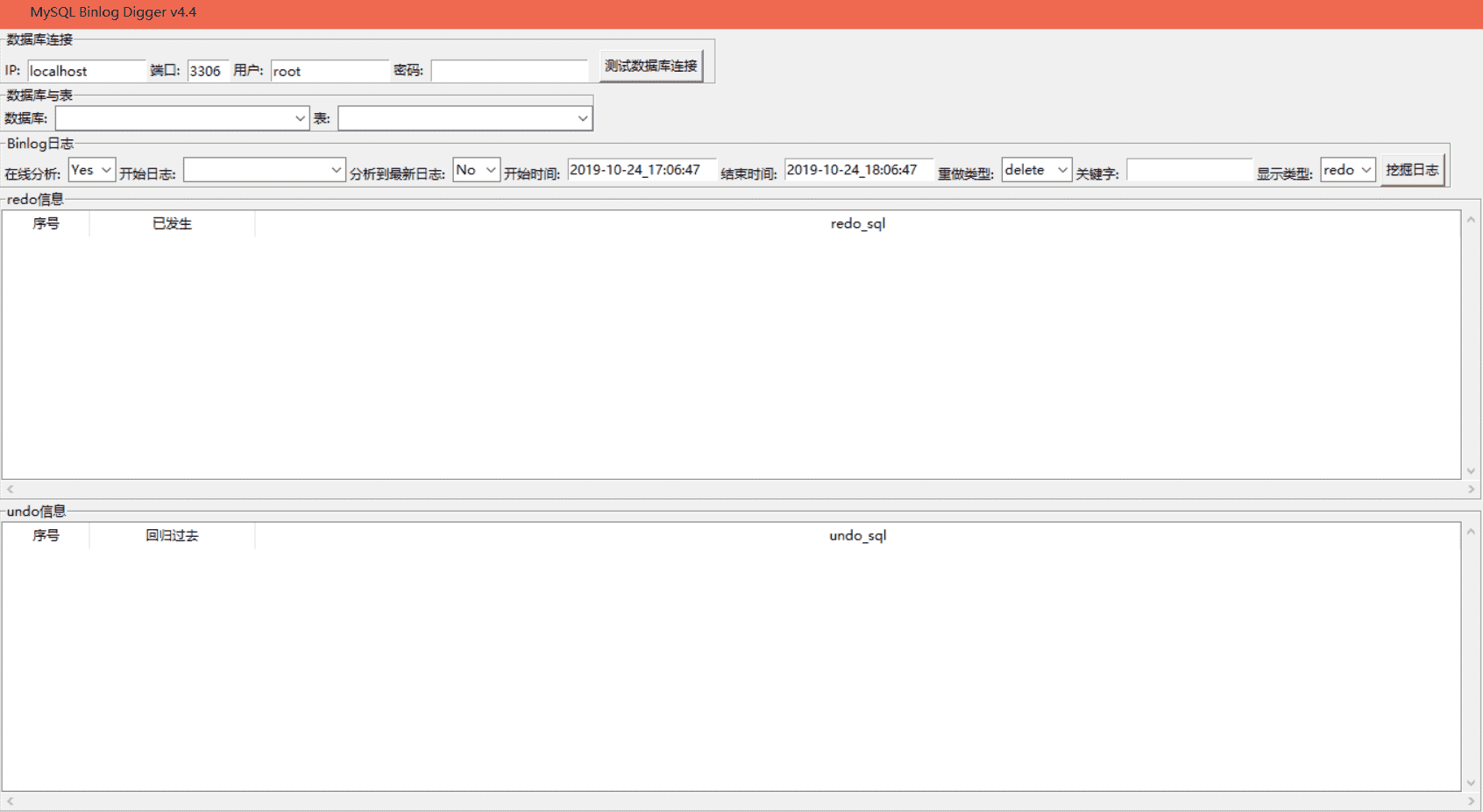Screen dimensions: 1483x812
Task: Click the empty 关键字 keyword field
Action: (x=1189, y=170)
